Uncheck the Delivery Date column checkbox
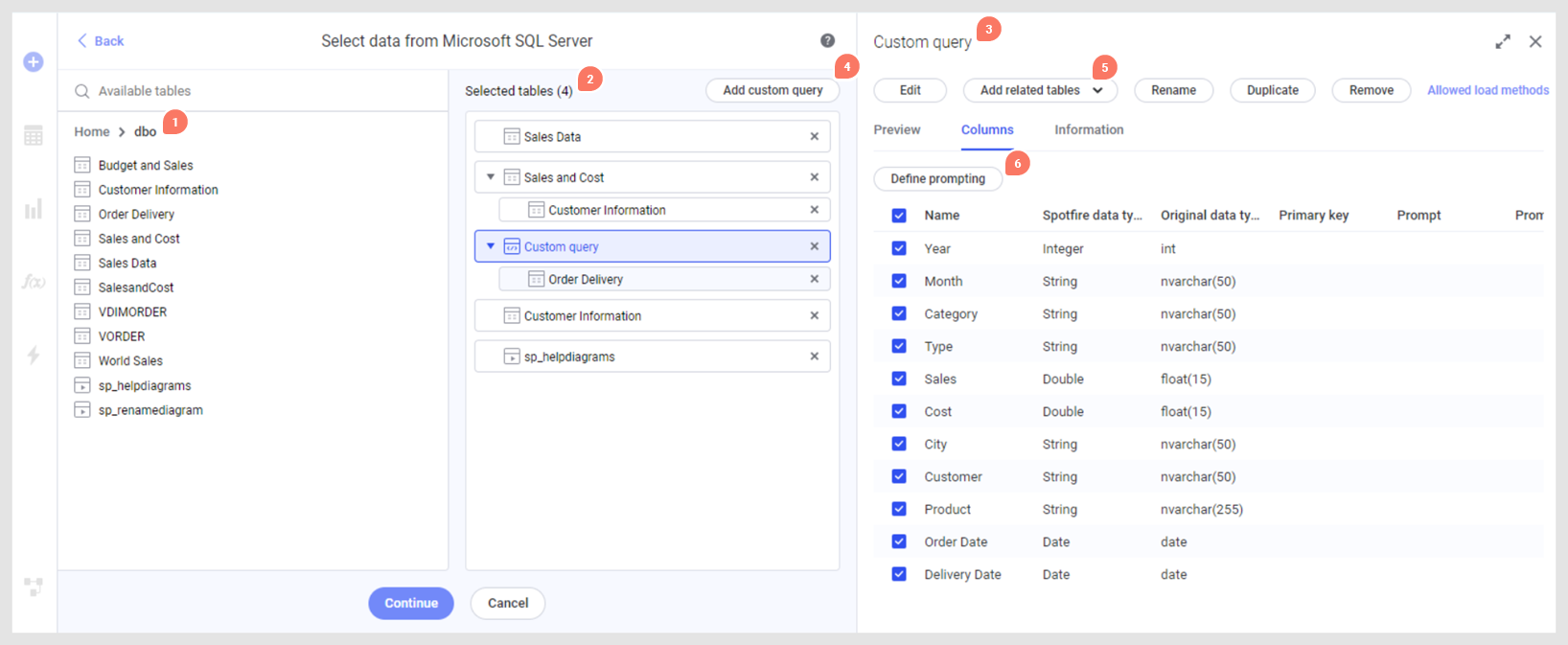1568x645 pixels. [899, 574]
